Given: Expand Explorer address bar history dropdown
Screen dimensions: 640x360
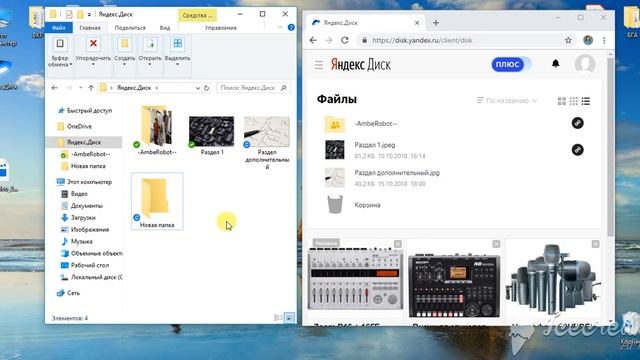Looking at the screenshot, I should click(x=198, y=88).
